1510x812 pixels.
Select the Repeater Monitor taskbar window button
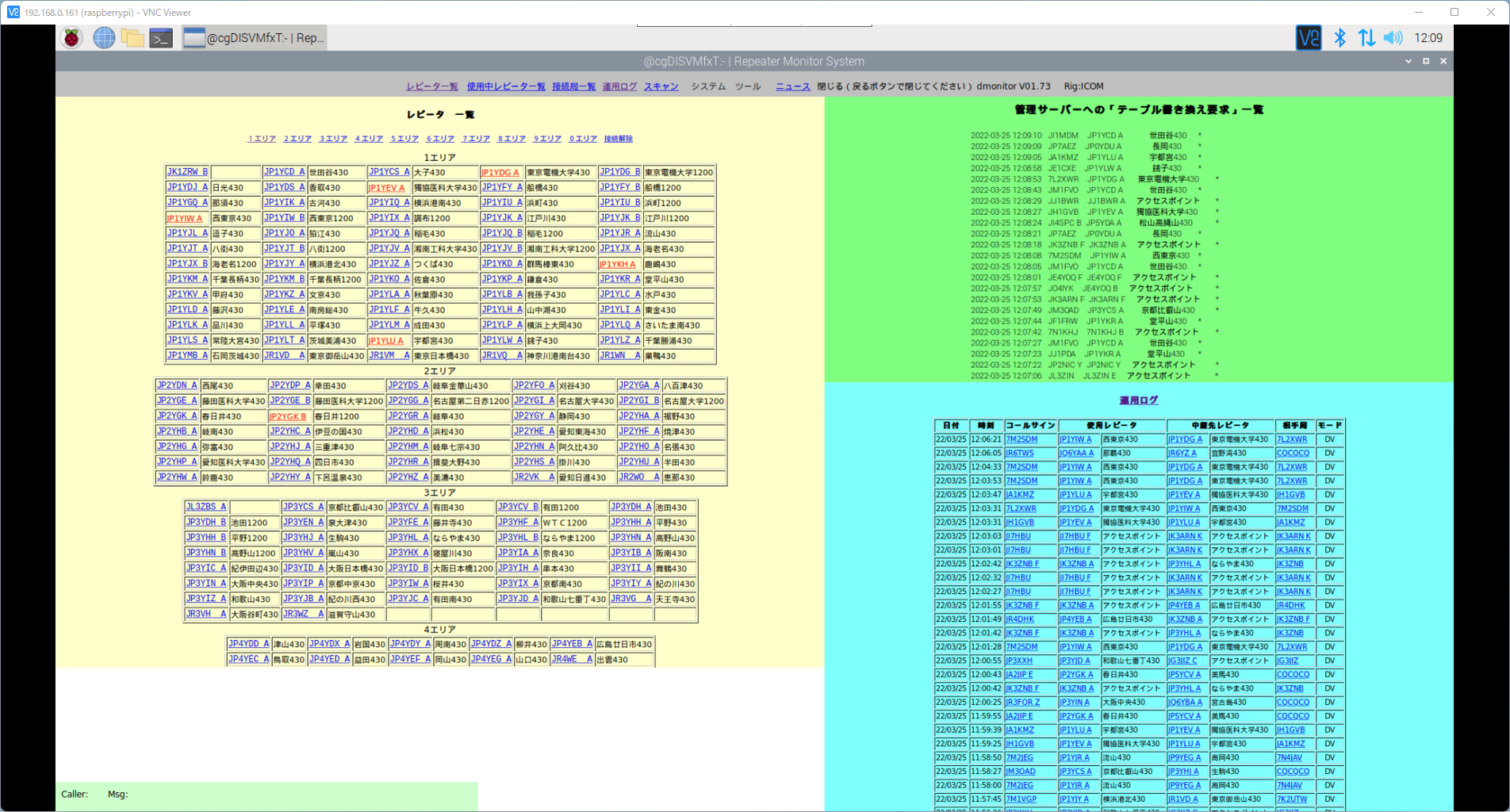(254, 37)
